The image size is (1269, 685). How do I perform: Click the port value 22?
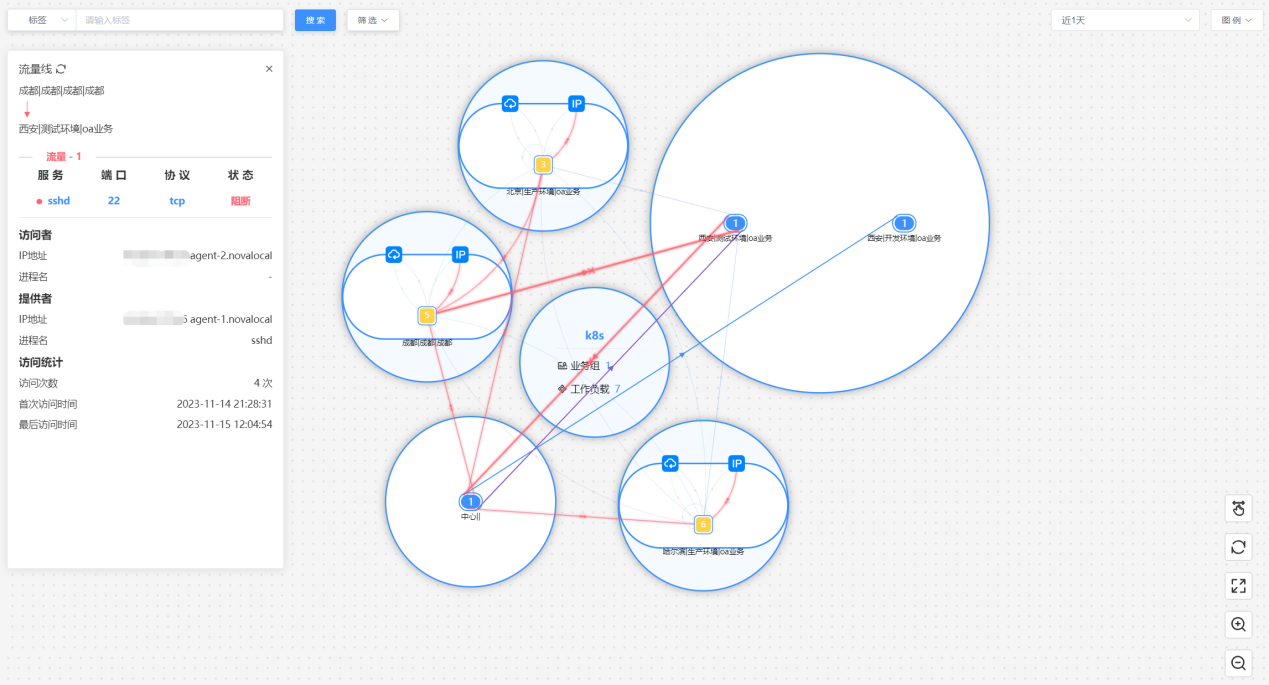(114, 201)
